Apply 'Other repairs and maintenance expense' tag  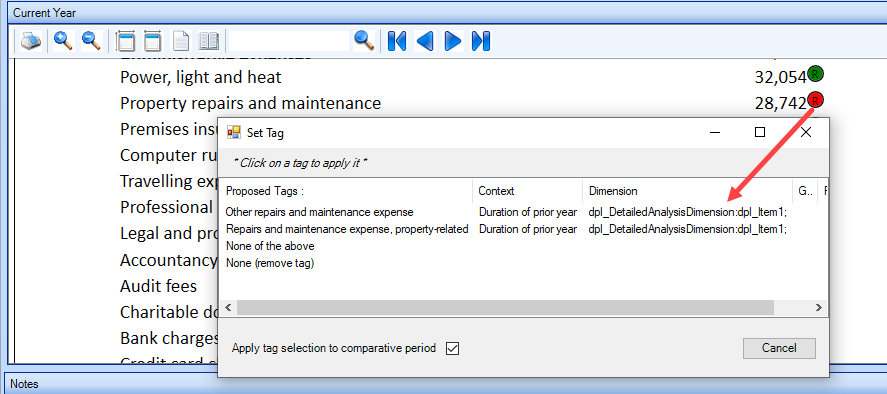tap(320, 212)
